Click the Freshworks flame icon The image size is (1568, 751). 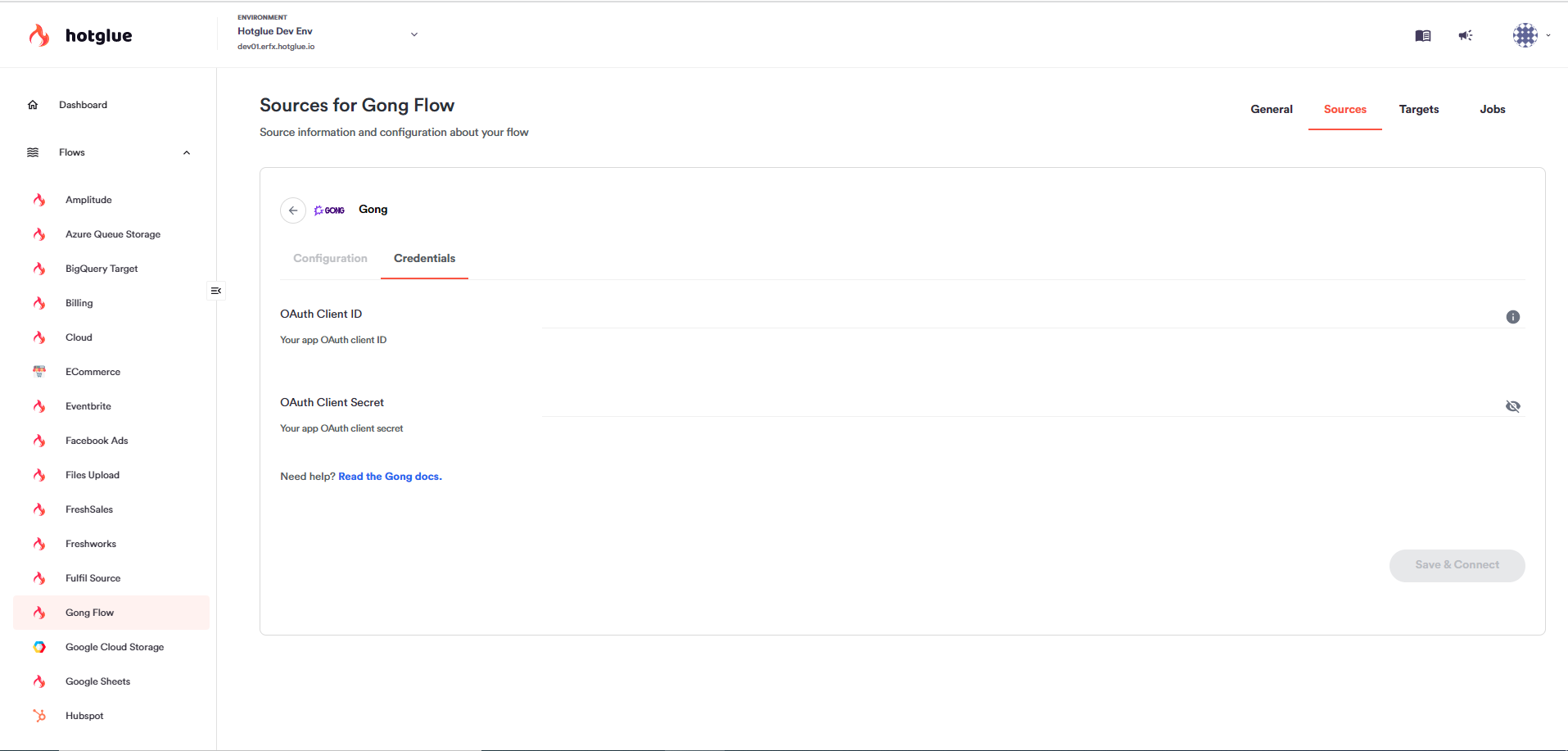(39, 544)
